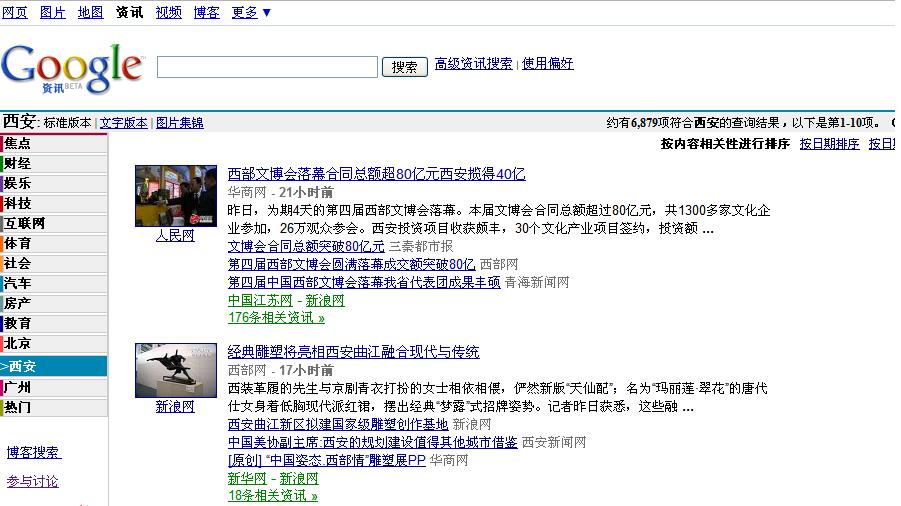Show 18条相关资讯 related news
The image size is (901, 506).
pos(273,496)
